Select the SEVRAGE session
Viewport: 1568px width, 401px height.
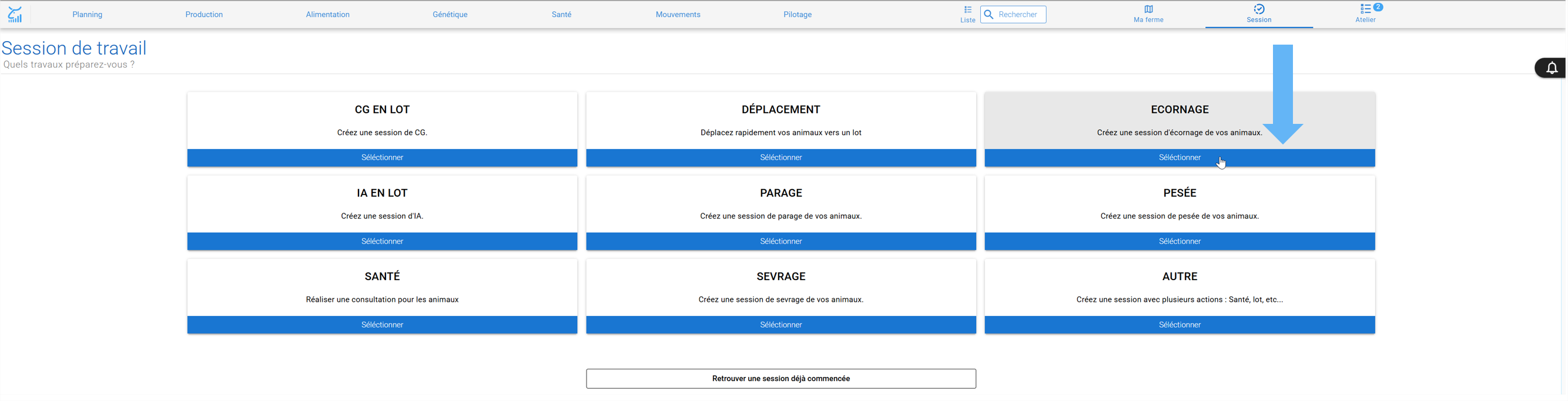pyautogui.click(x=781, y=325)
